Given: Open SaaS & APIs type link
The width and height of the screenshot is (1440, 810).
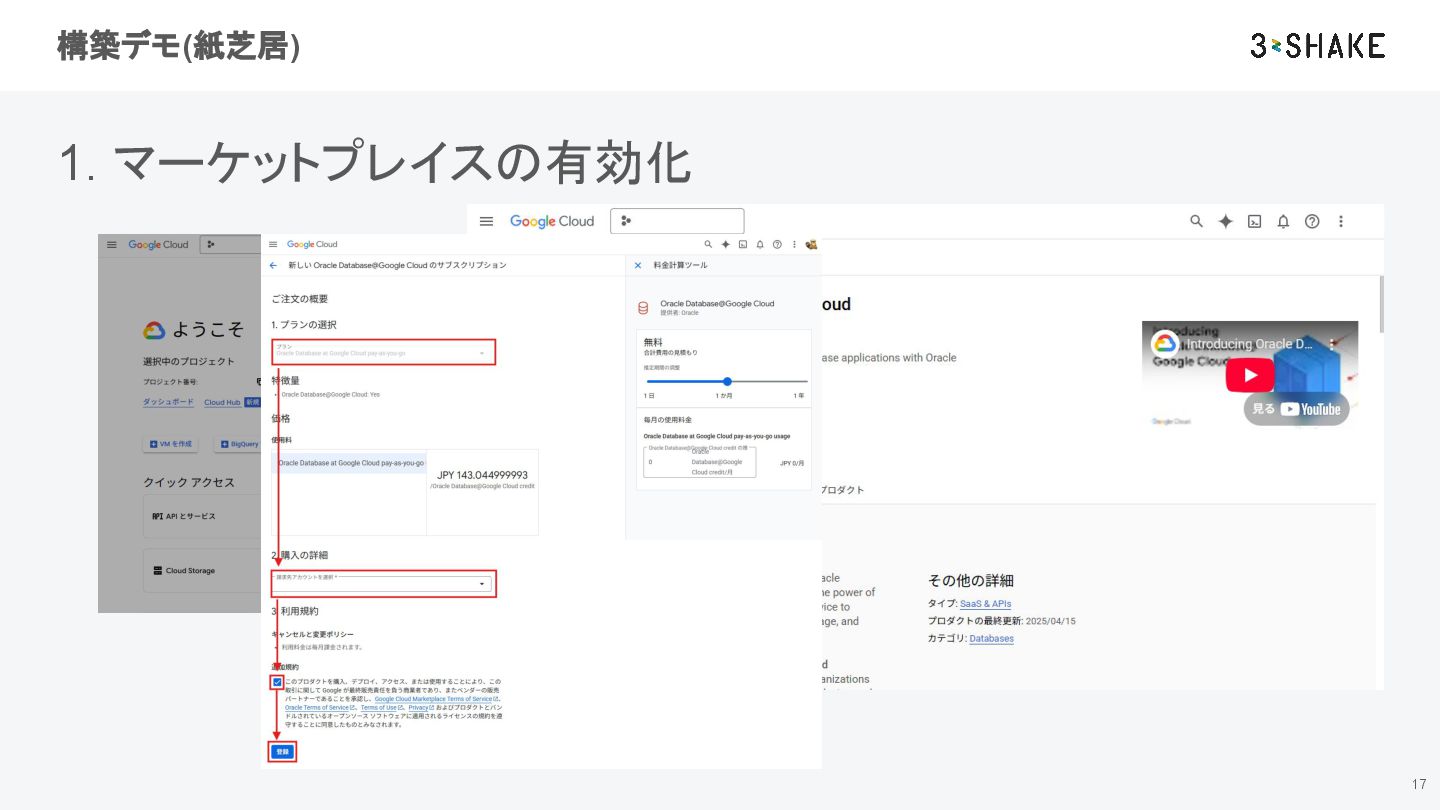Looking at the screenshot, I should pos(985,604).
